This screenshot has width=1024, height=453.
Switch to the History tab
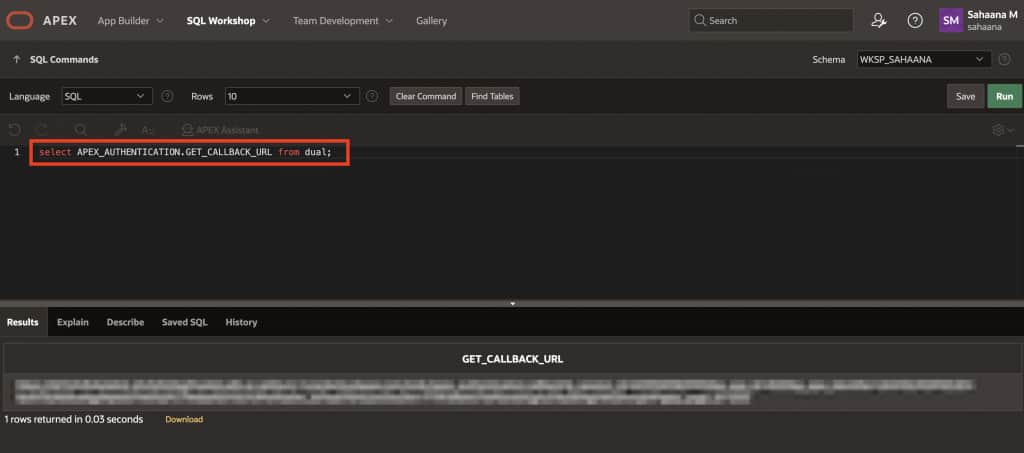[x=241, y=322]
